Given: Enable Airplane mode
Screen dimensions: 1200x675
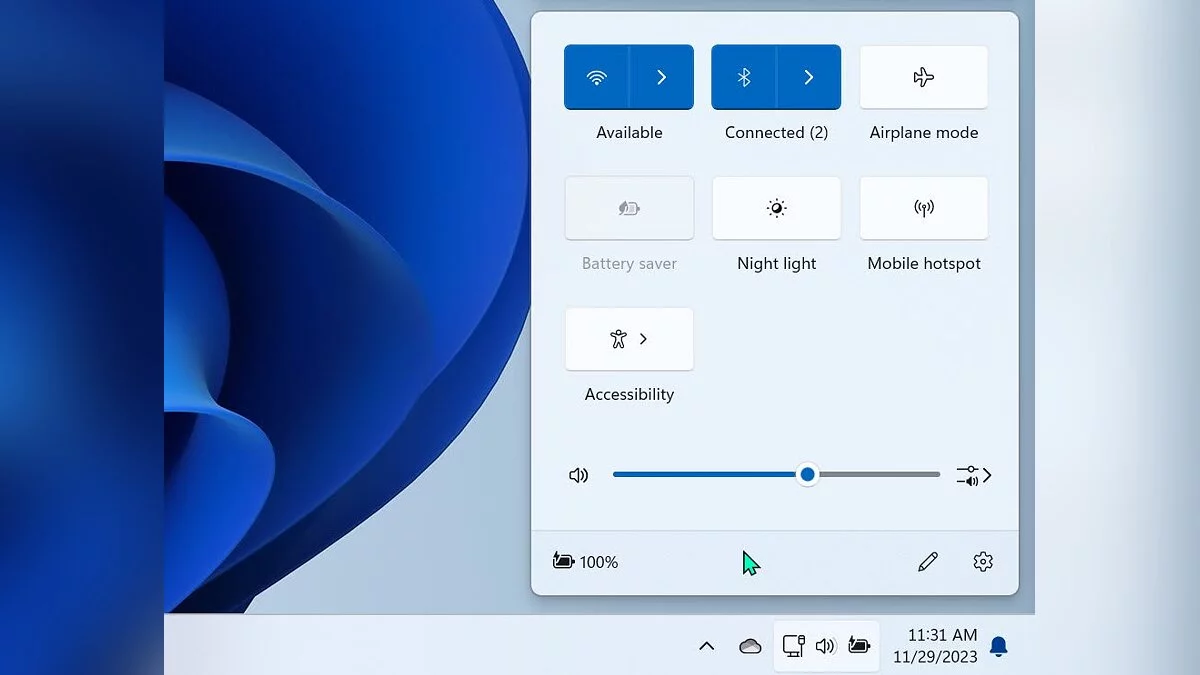Looking at the screenshot, I should (923, 77).
